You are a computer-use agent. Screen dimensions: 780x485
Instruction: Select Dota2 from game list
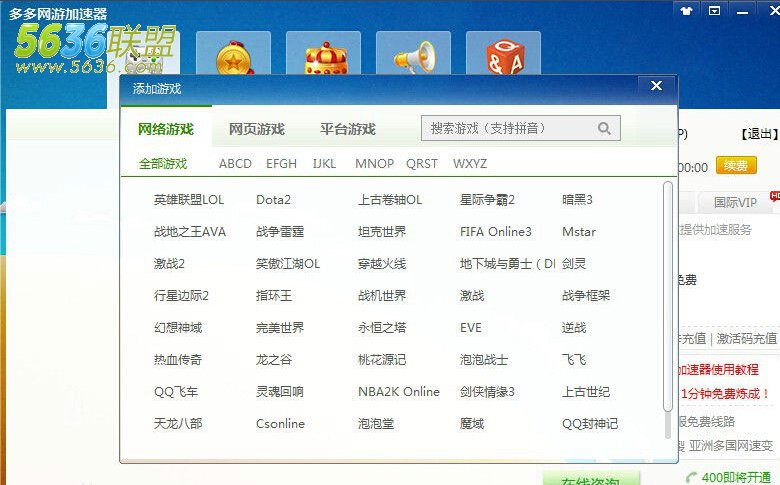coord(273,200)
